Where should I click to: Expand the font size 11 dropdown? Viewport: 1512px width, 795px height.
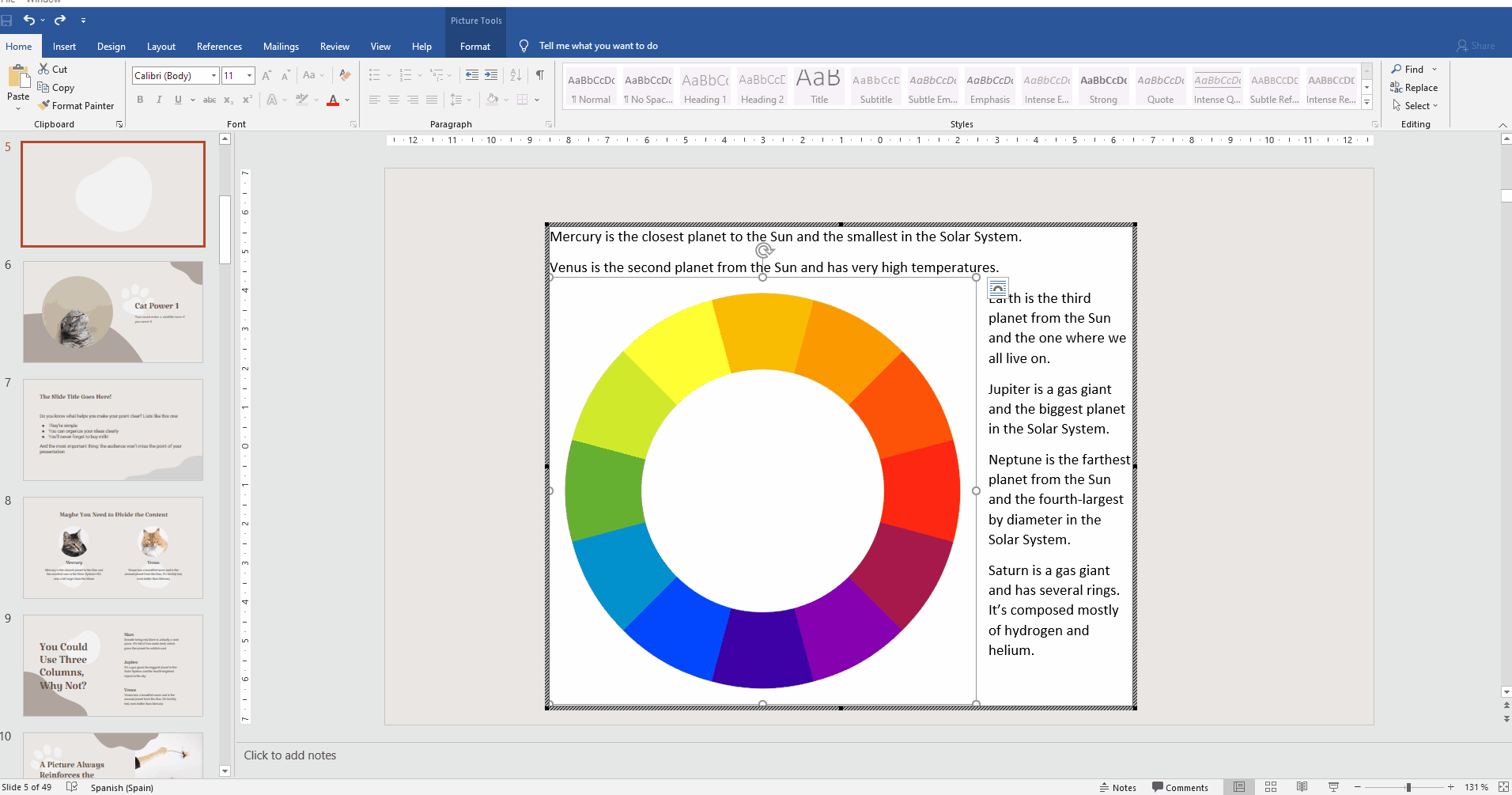point(249,76)
